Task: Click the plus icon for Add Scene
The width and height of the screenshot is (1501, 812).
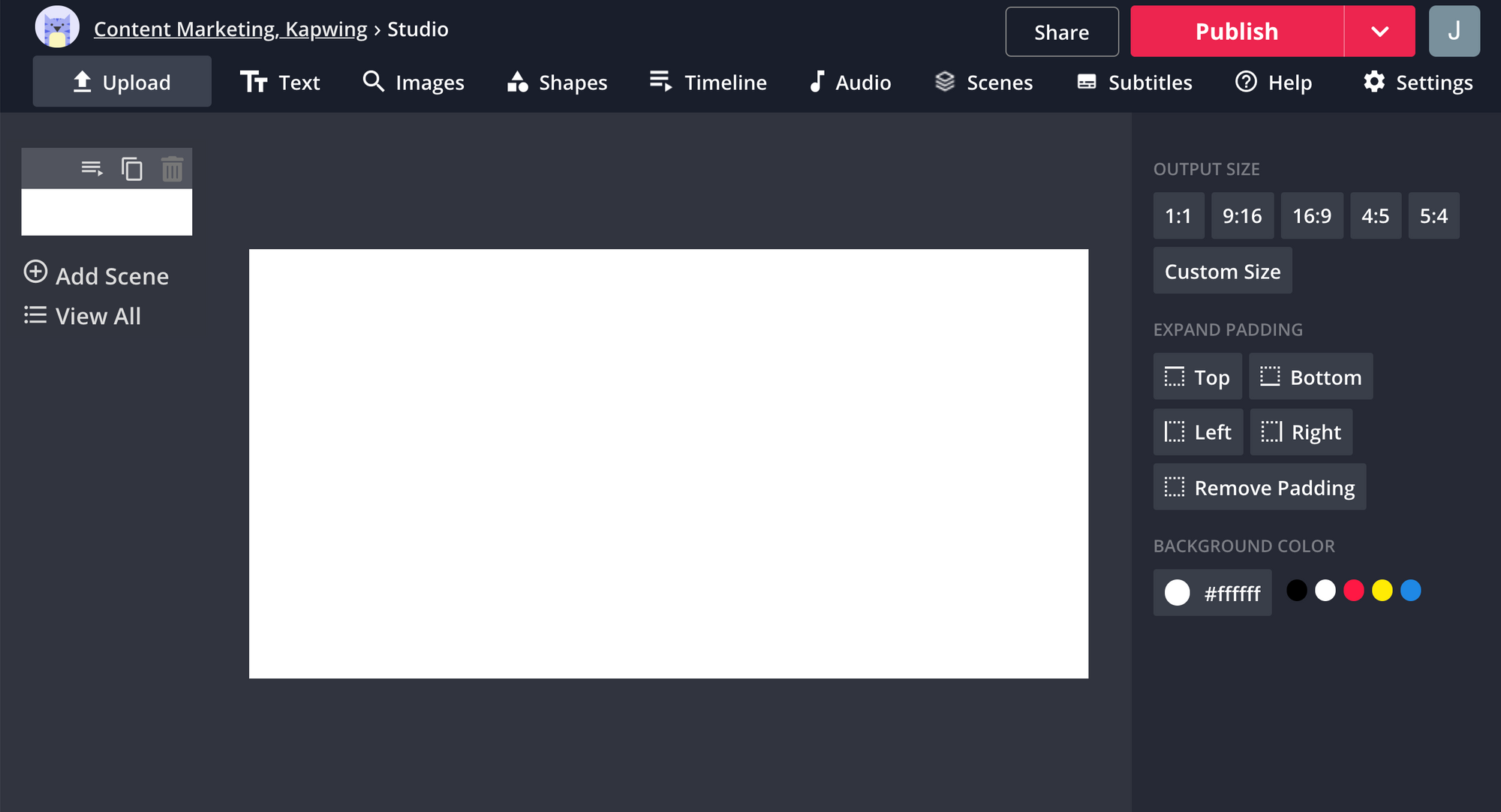Action: [35, 272]
